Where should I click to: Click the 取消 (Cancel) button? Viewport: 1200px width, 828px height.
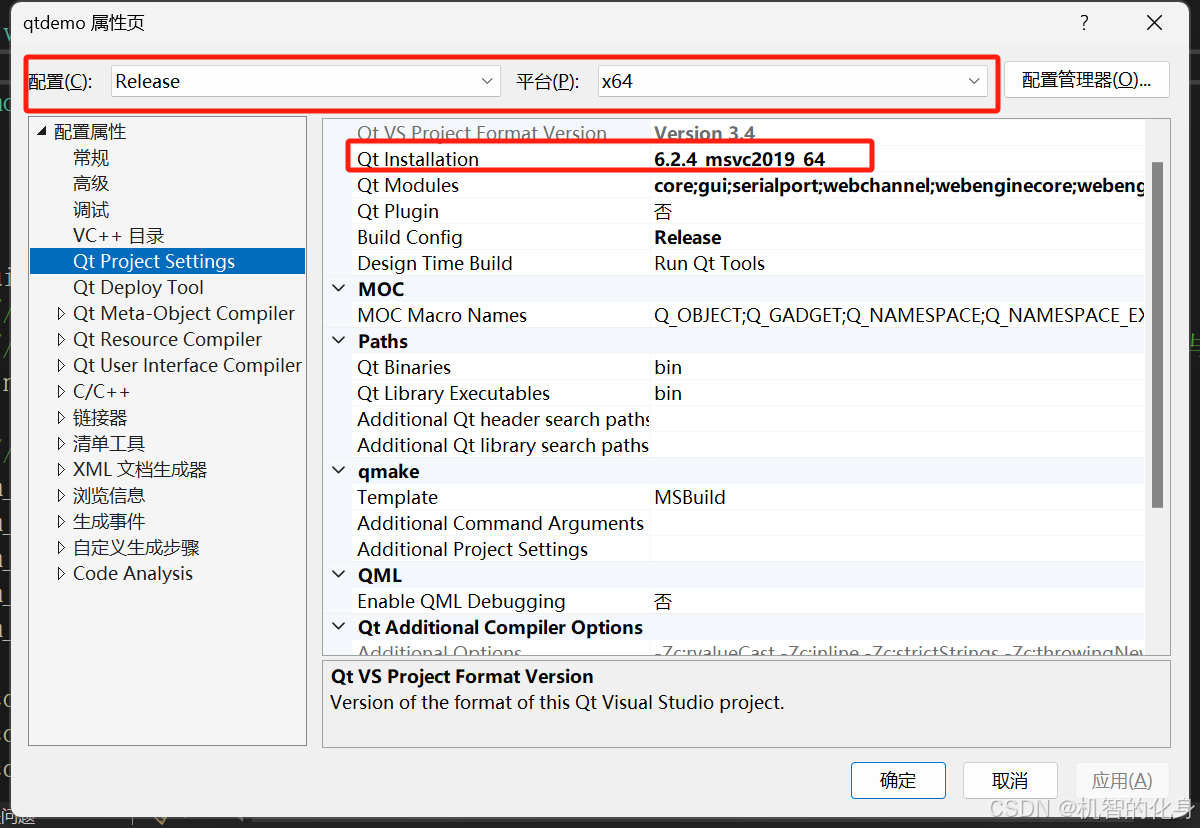point(1010,780)
